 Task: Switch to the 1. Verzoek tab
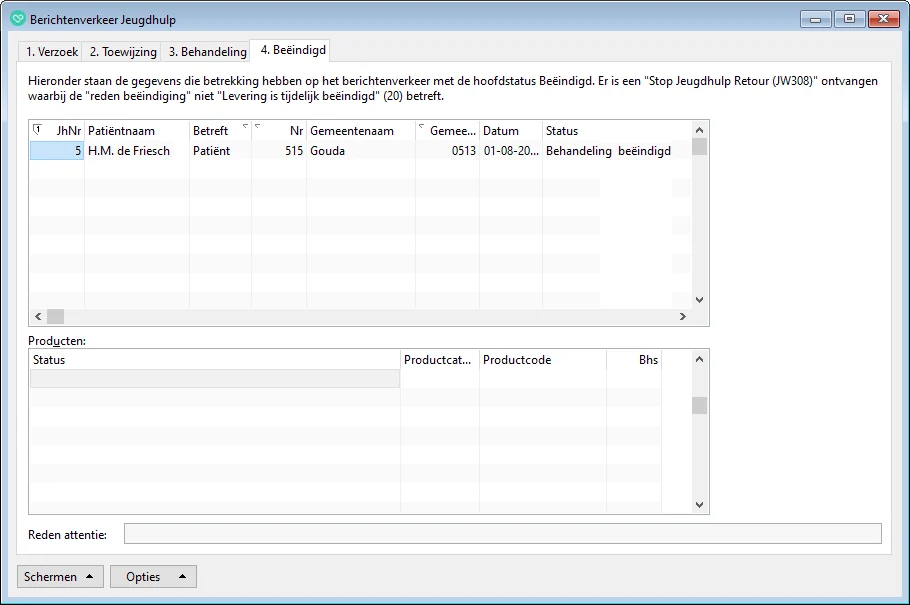pyautogui.click(x=52, y=52)
